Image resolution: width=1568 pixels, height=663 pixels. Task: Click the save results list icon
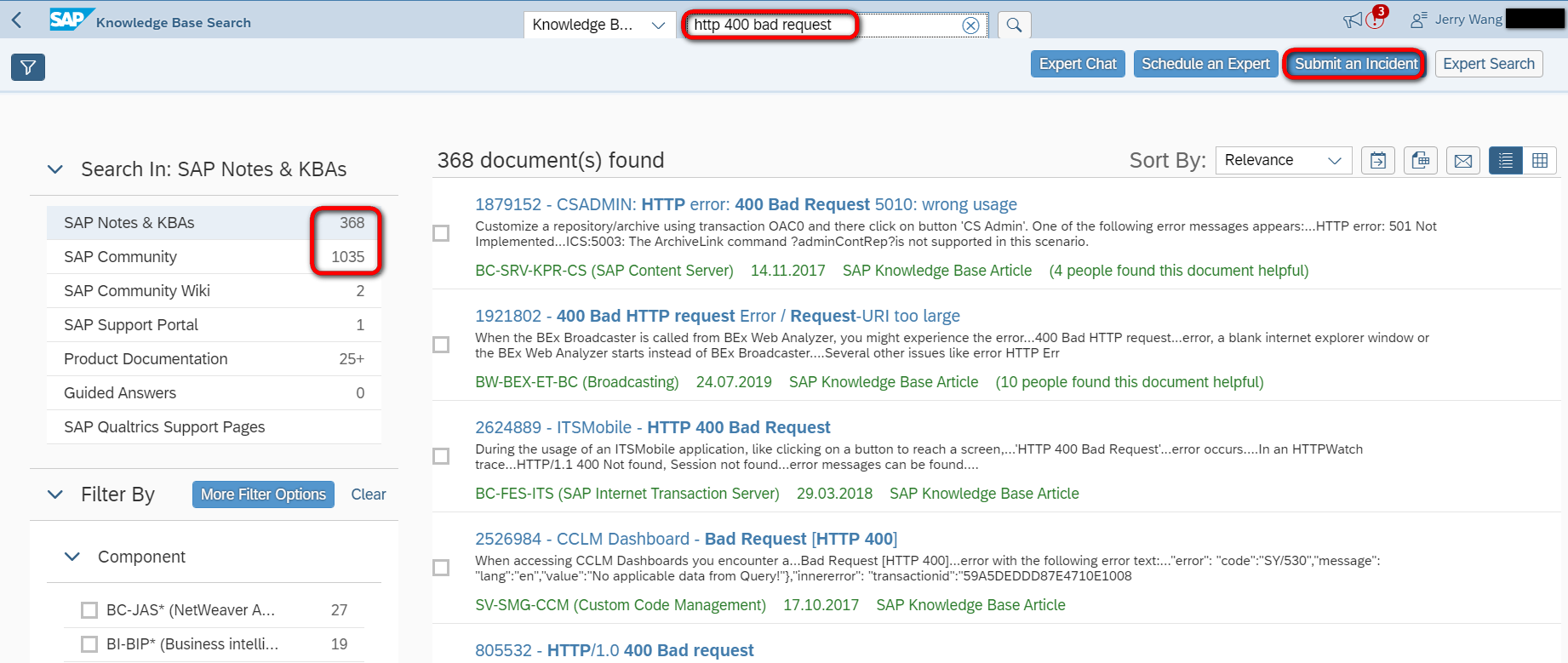point(1421,160)
